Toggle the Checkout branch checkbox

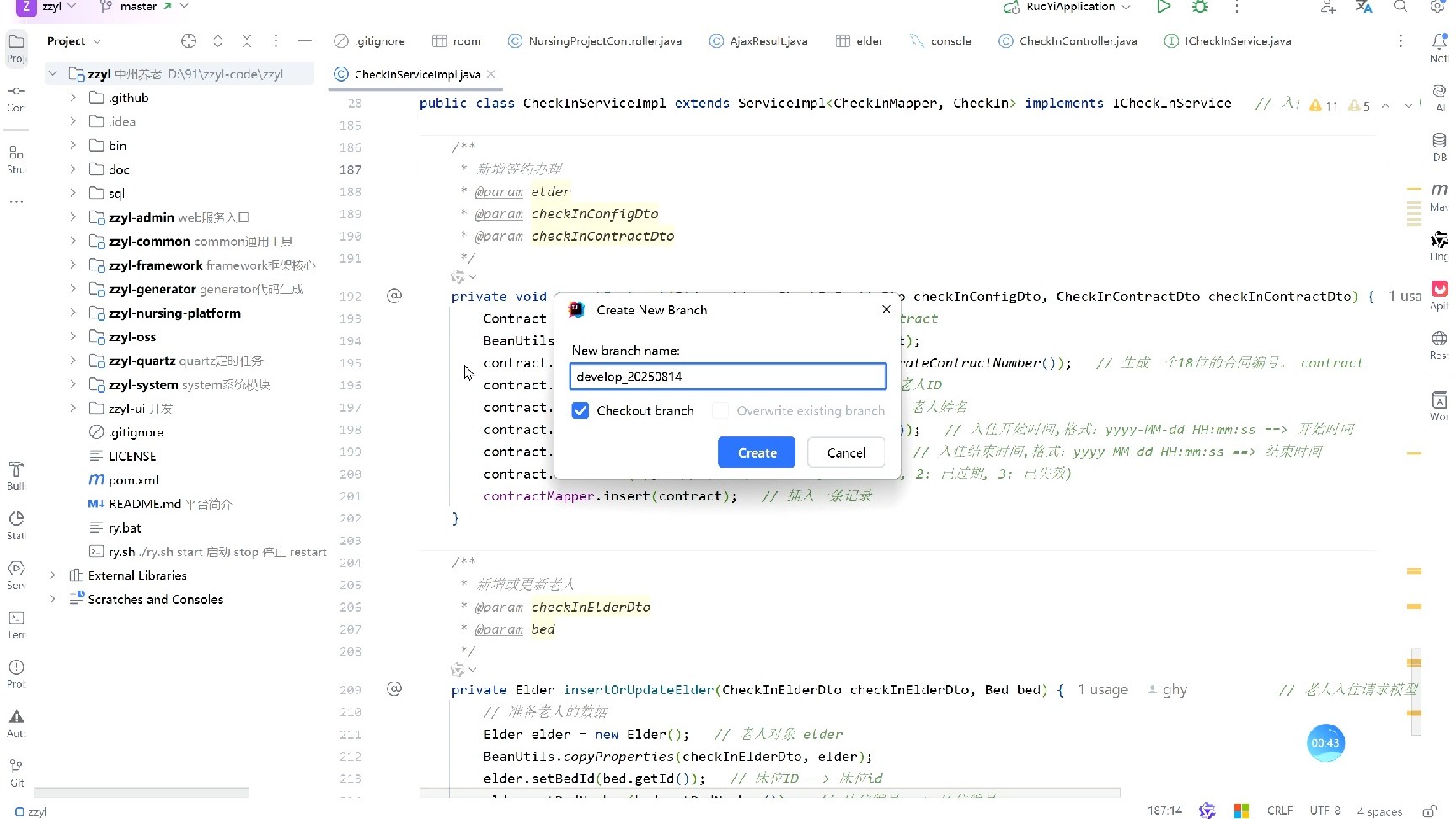point(580,410)
